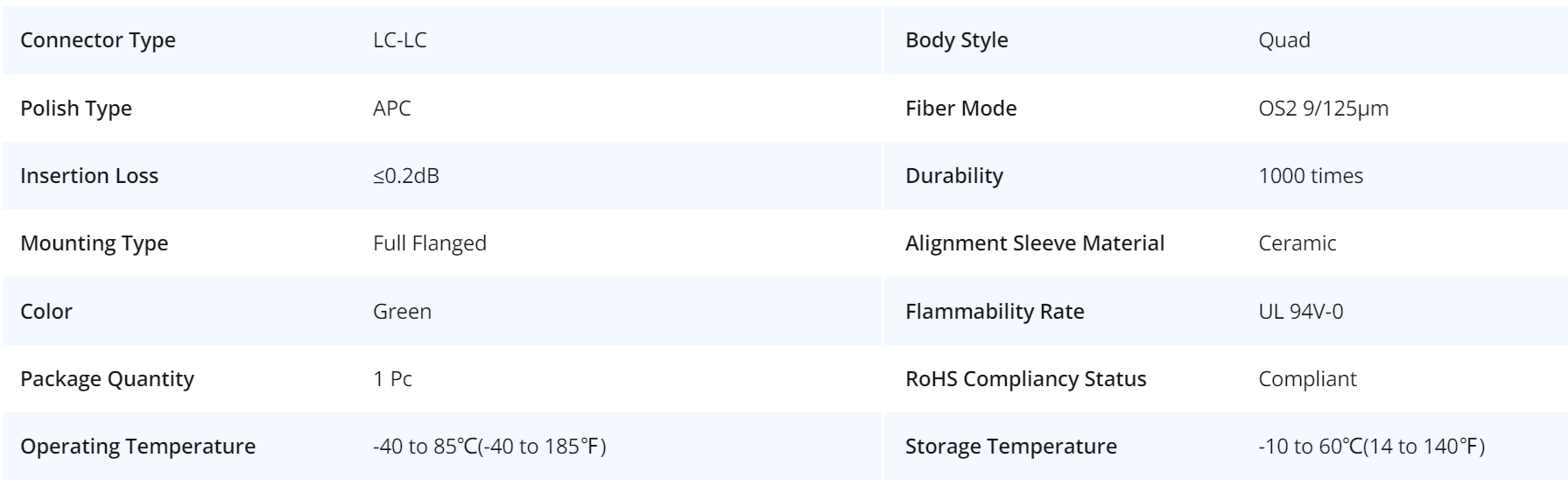Click the Operating Temperature label
The height and width of the screenshot is (486, 1568).
(x=138, y=447)
